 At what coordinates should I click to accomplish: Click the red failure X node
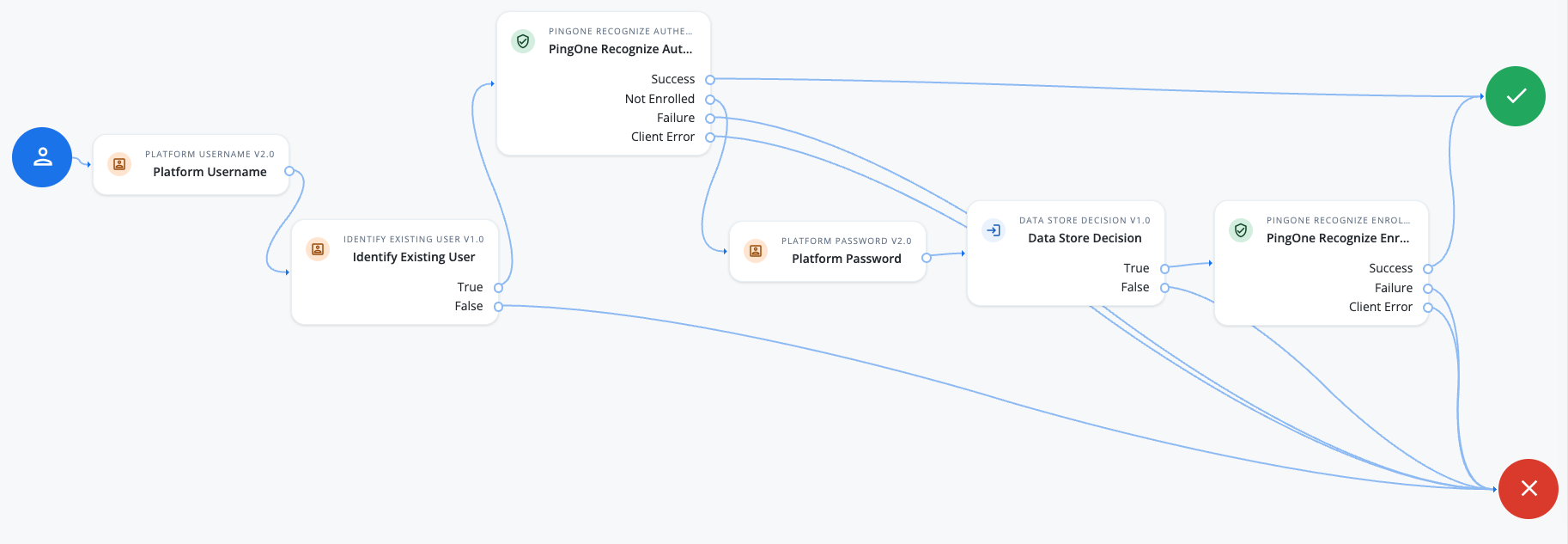(1528, 489)
